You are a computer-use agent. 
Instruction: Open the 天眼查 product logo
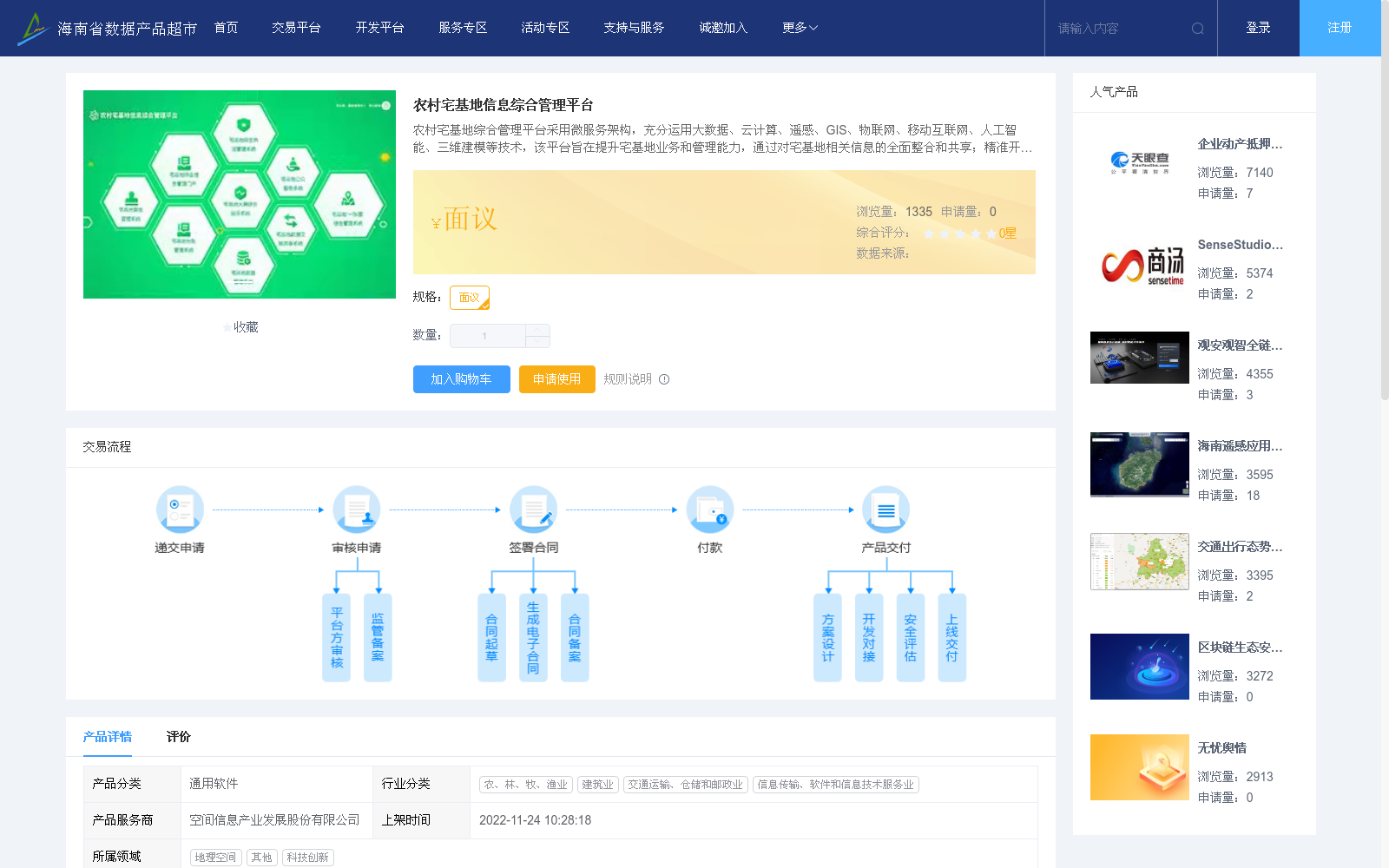coord(1140,163)
